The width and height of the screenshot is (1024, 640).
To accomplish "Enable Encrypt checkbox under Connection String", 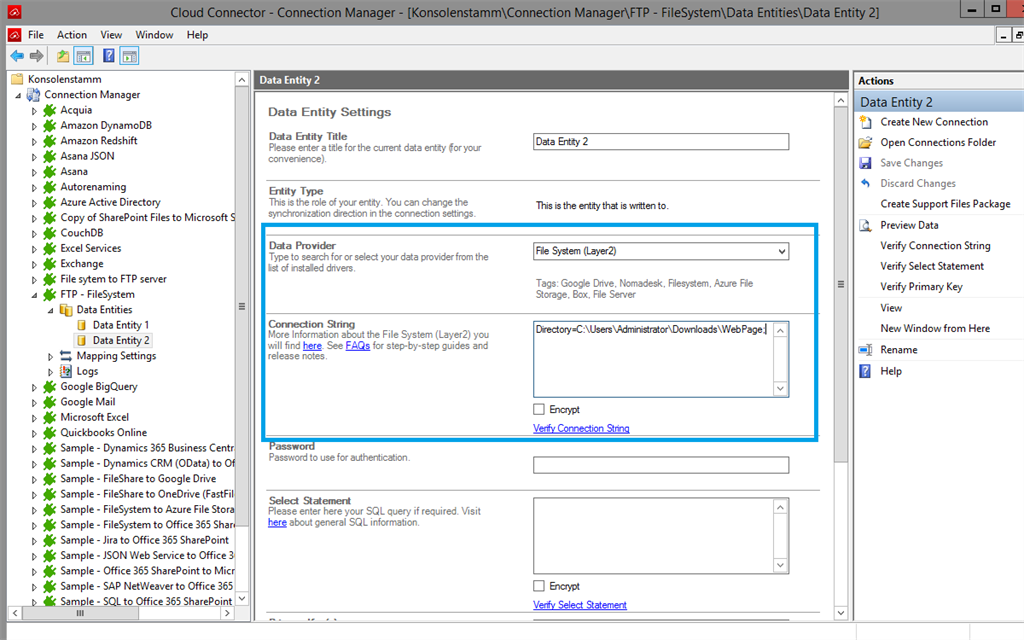I will tap(539, 409).
